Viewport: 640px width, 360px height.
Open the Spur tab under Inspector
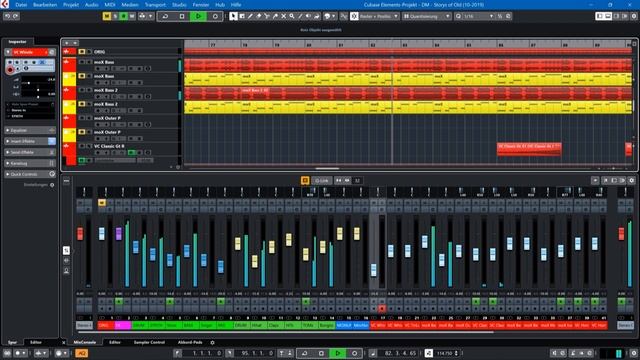(13, 342)
